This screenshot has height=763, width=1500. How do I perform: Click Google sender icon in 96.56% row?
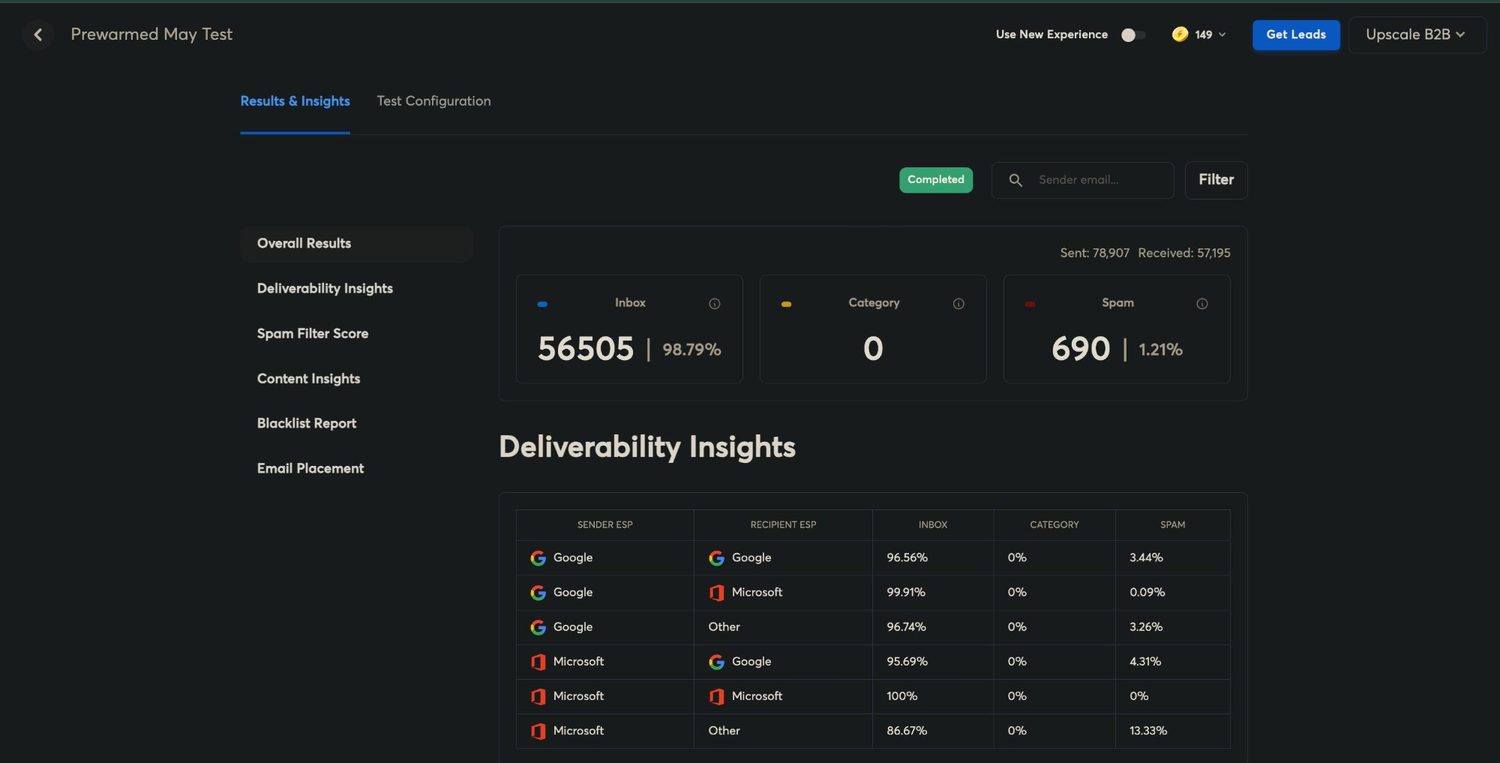click(x=538, y=558)
